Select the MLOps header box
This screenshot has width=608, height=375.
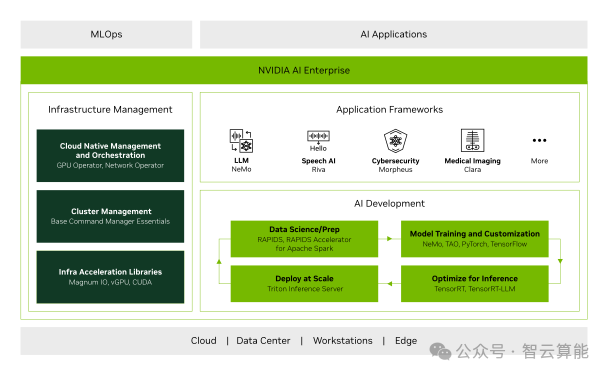click(106, 35)
